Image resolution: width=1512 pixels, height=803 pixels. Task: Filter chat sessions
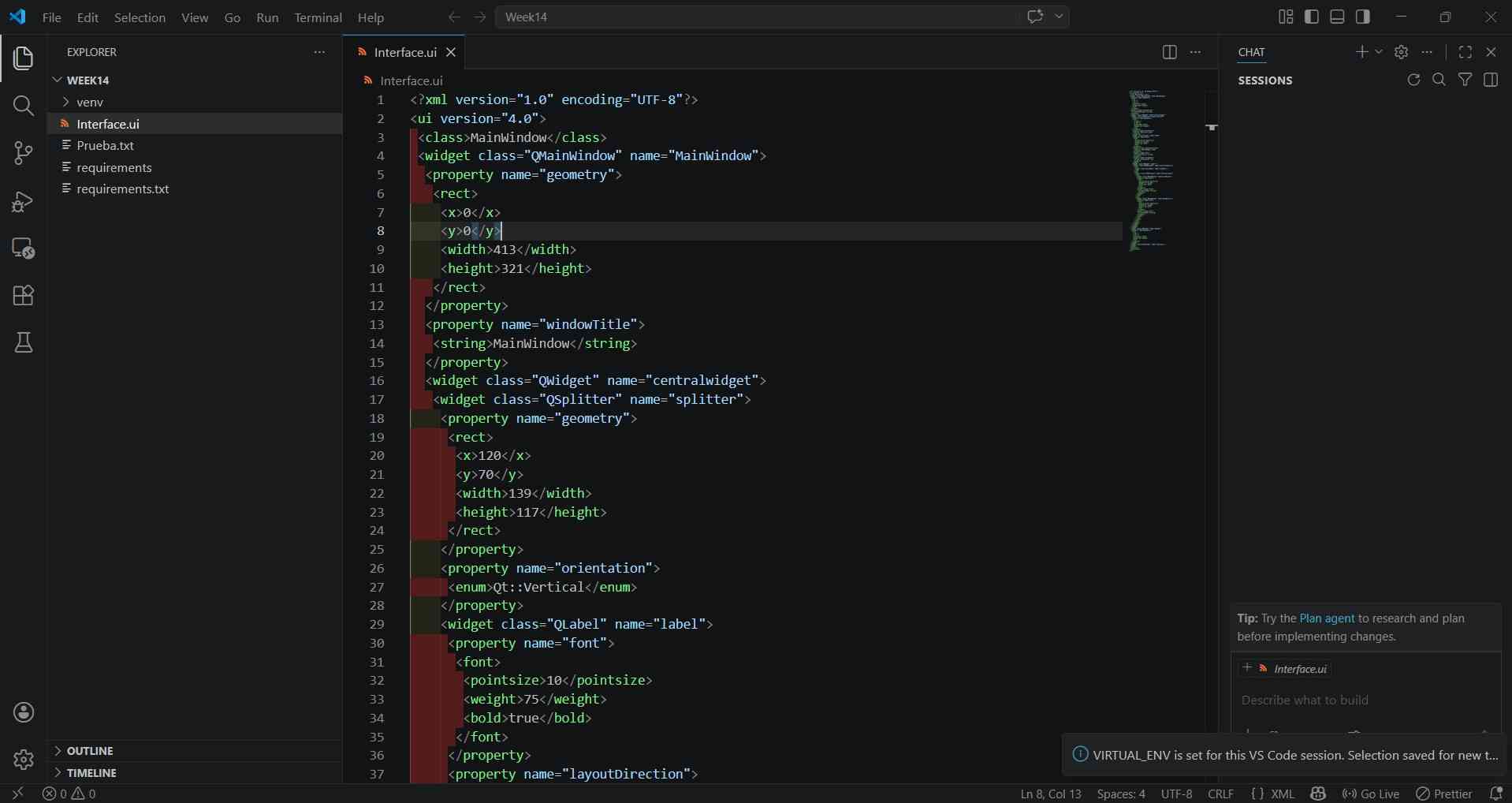coord(1465,80)
